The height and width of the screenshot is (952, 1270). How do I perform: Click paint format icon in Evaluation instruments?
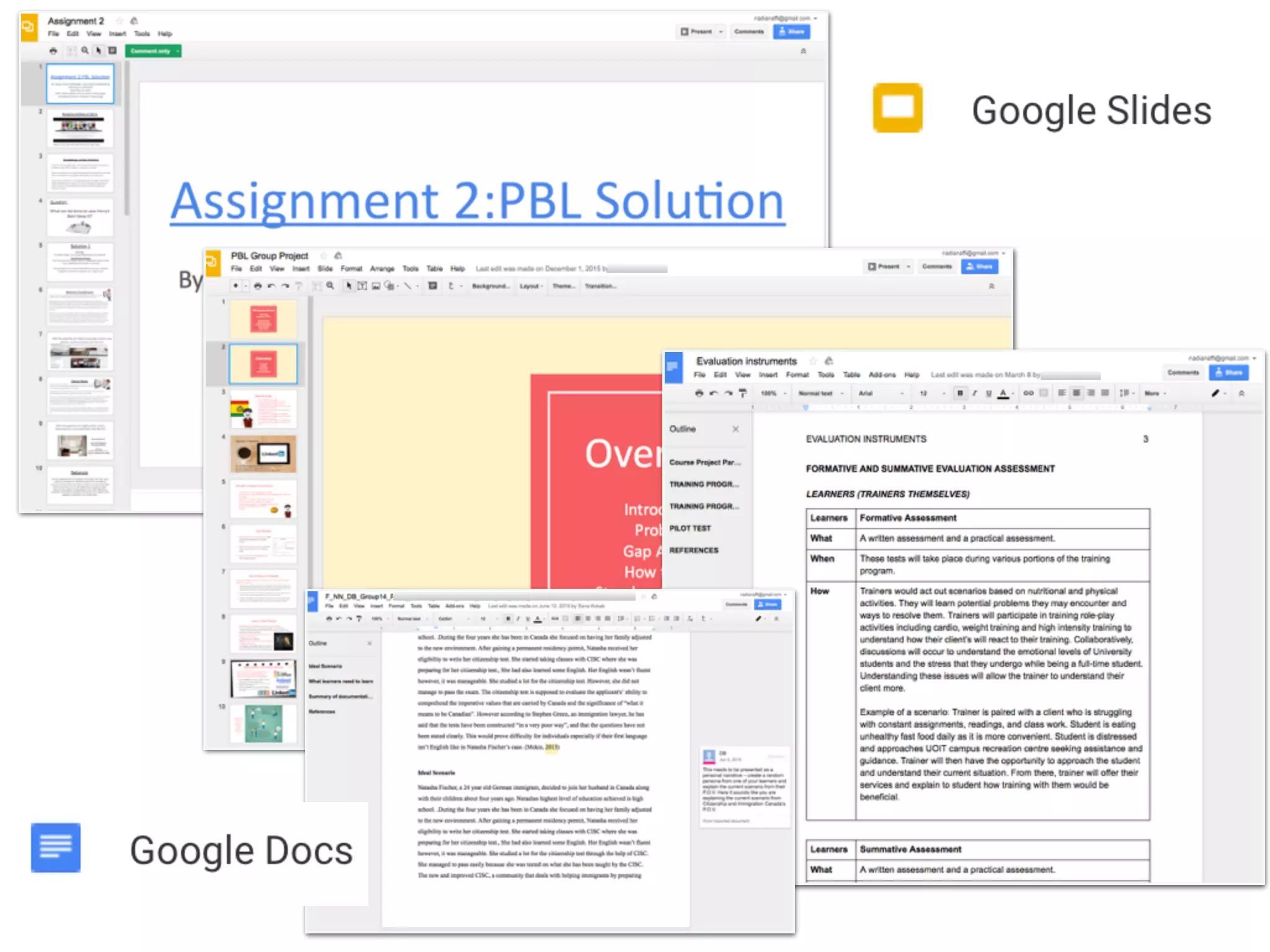click(x=743, y=393)
